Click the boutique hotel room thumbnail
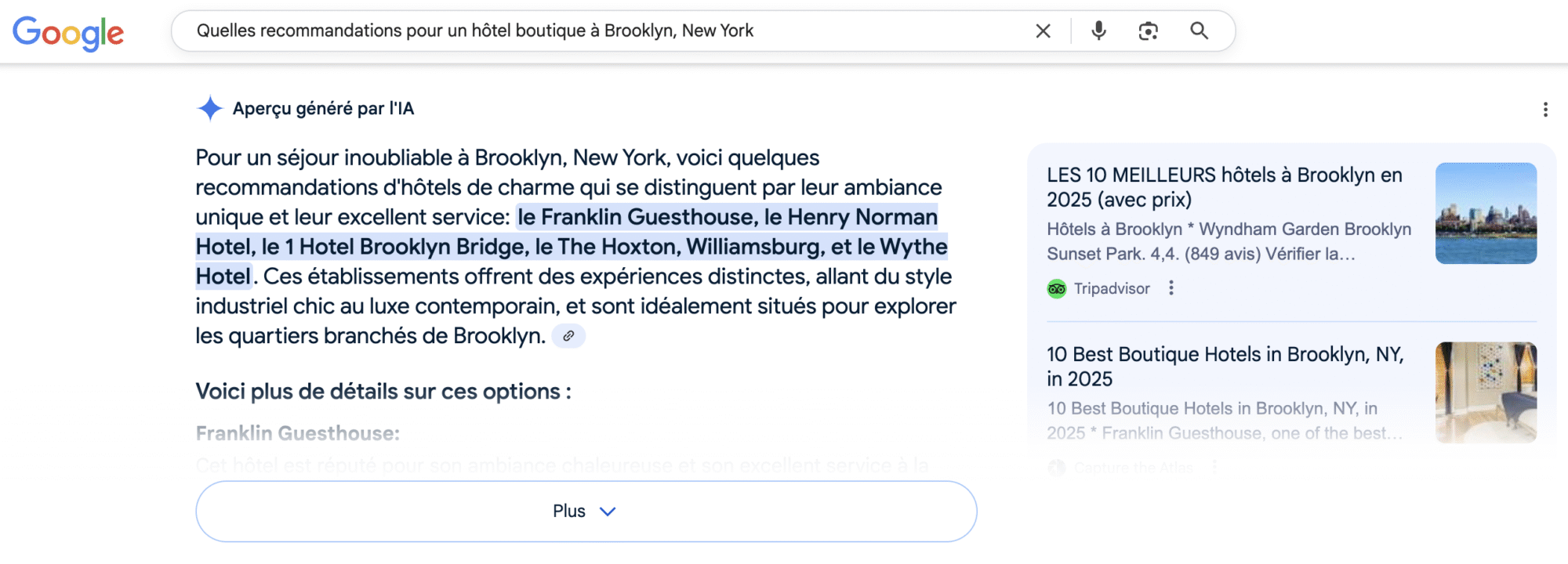1568x564 pixels. [x=1486, y=392]
